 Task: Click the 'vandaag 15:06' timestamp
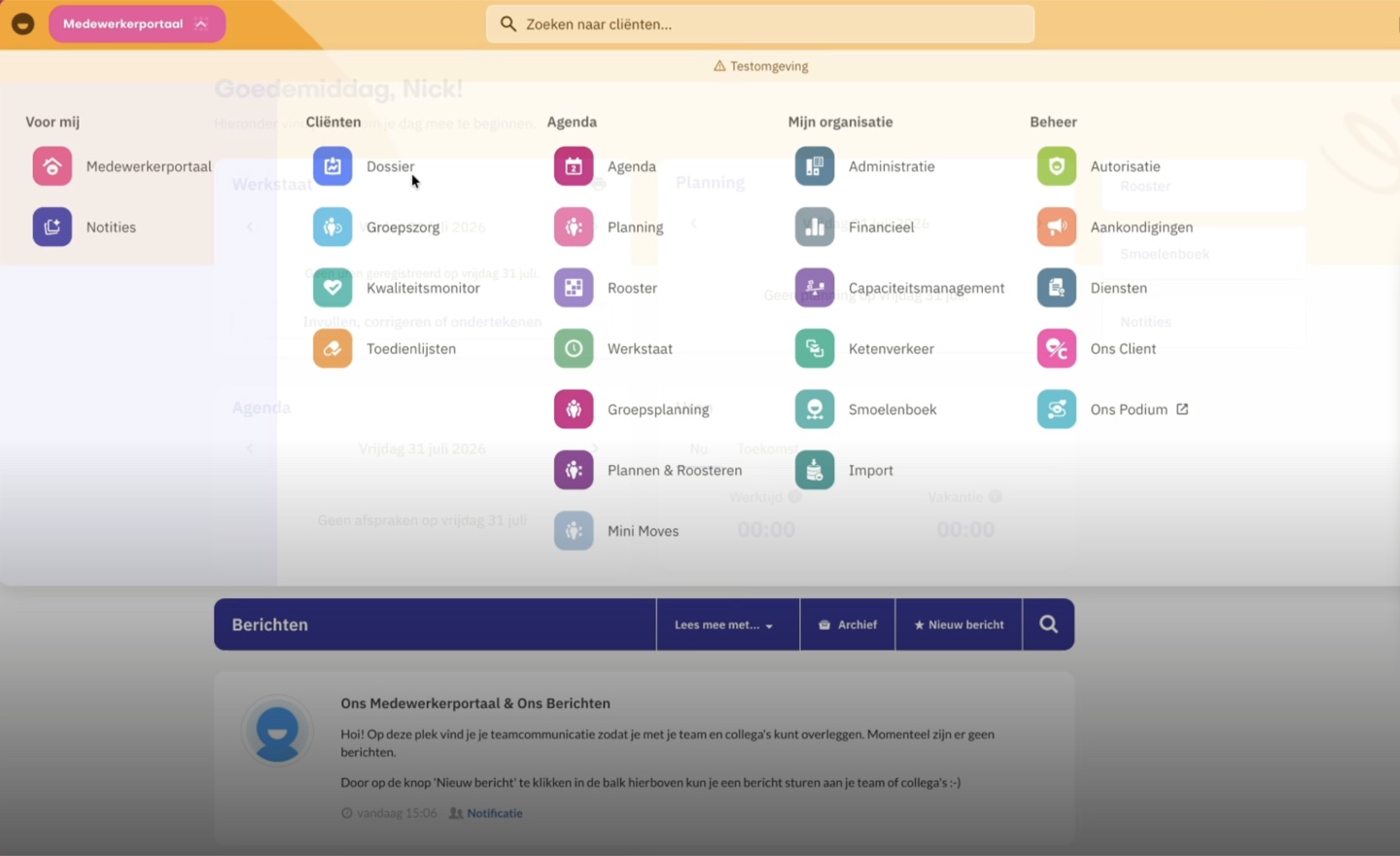click(x=397, y=813)
